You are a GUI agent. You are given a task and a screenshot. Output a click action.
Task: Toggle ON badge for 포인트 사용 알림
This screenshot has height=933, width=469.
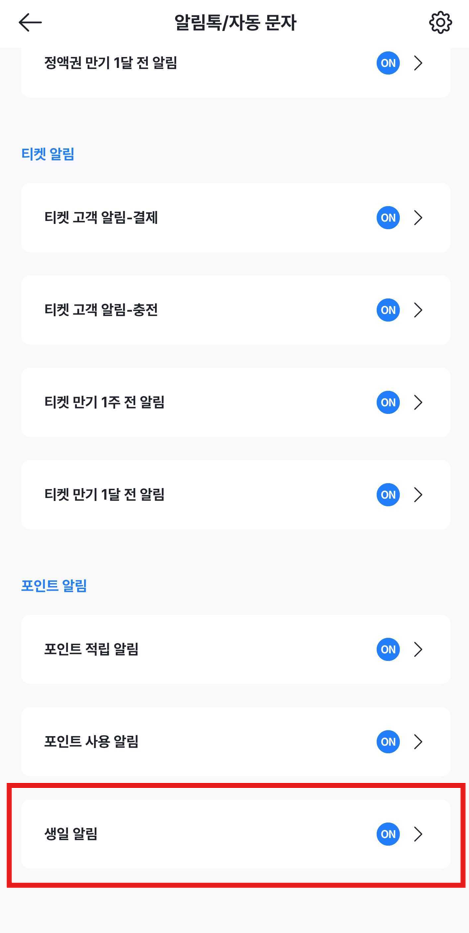(x=388, y=741)
